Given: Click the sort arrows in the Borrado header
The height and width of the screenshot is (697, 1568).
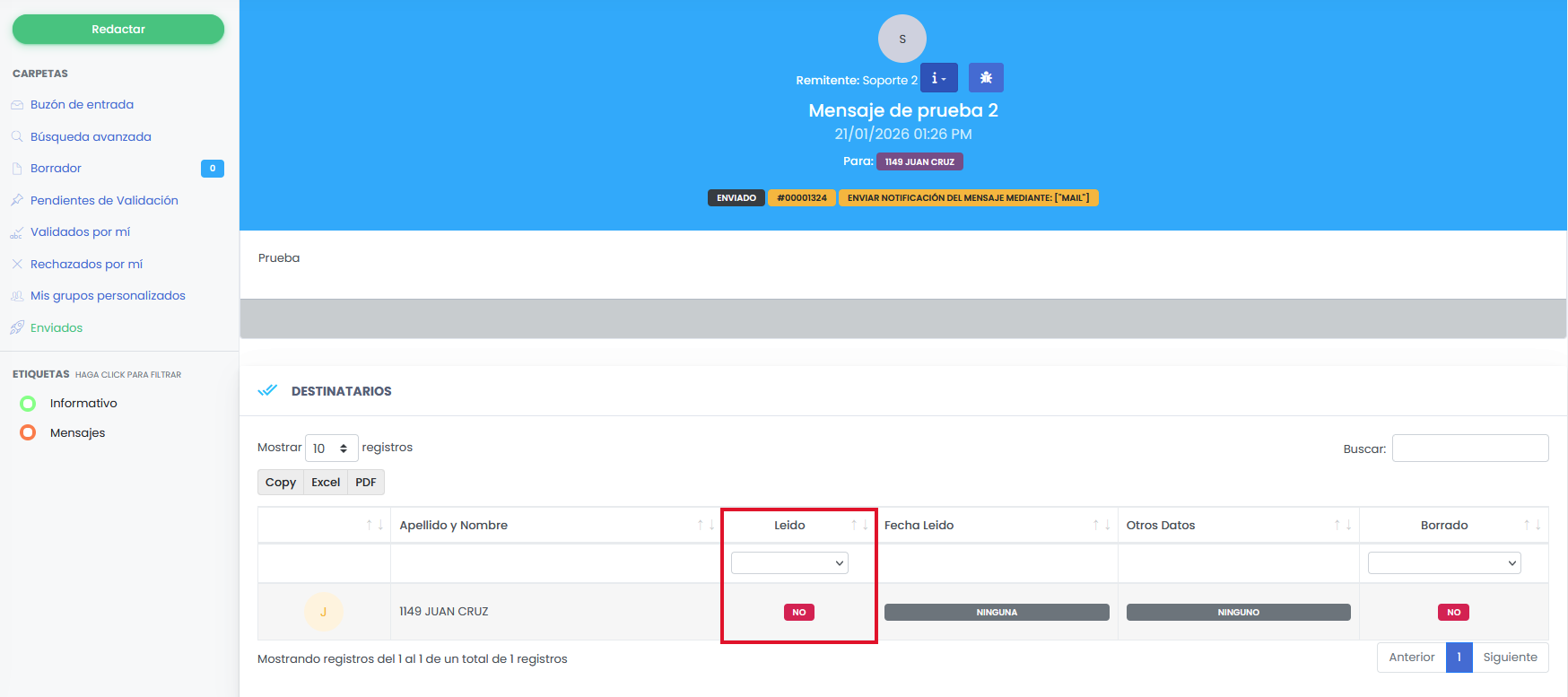Looking at the screenshot, I should (1532, 525).
